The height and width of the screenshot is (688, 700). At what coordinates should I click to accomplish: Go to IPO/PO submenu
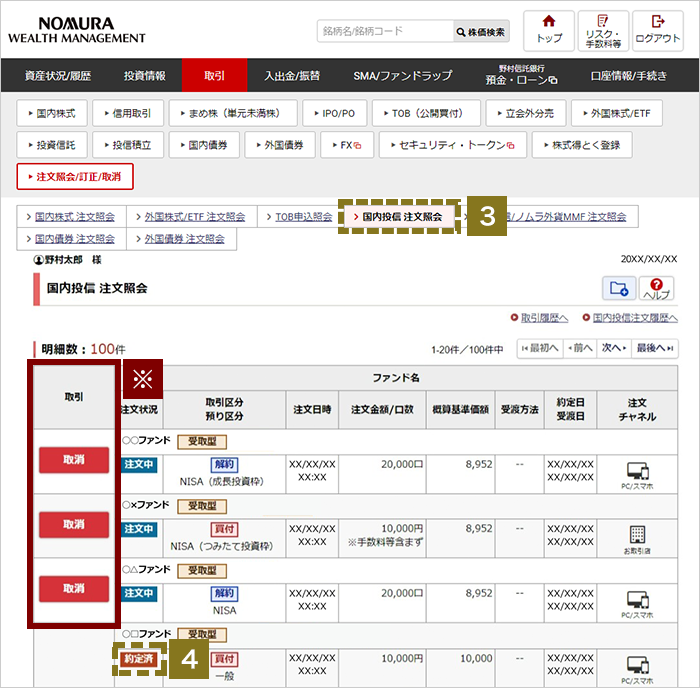335,113
